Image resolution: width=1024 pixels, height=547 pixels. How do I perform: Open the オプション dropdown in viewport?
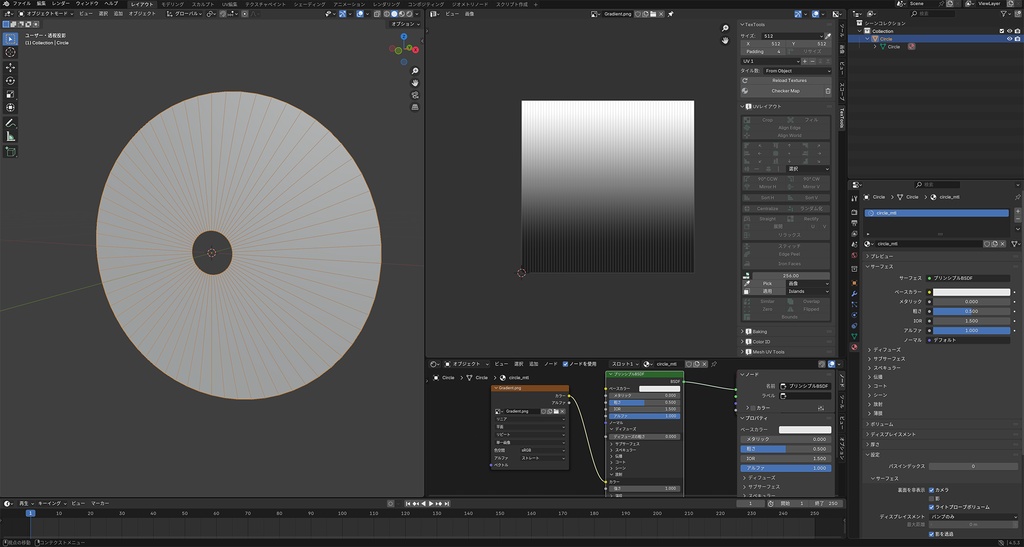coord(405,23)
